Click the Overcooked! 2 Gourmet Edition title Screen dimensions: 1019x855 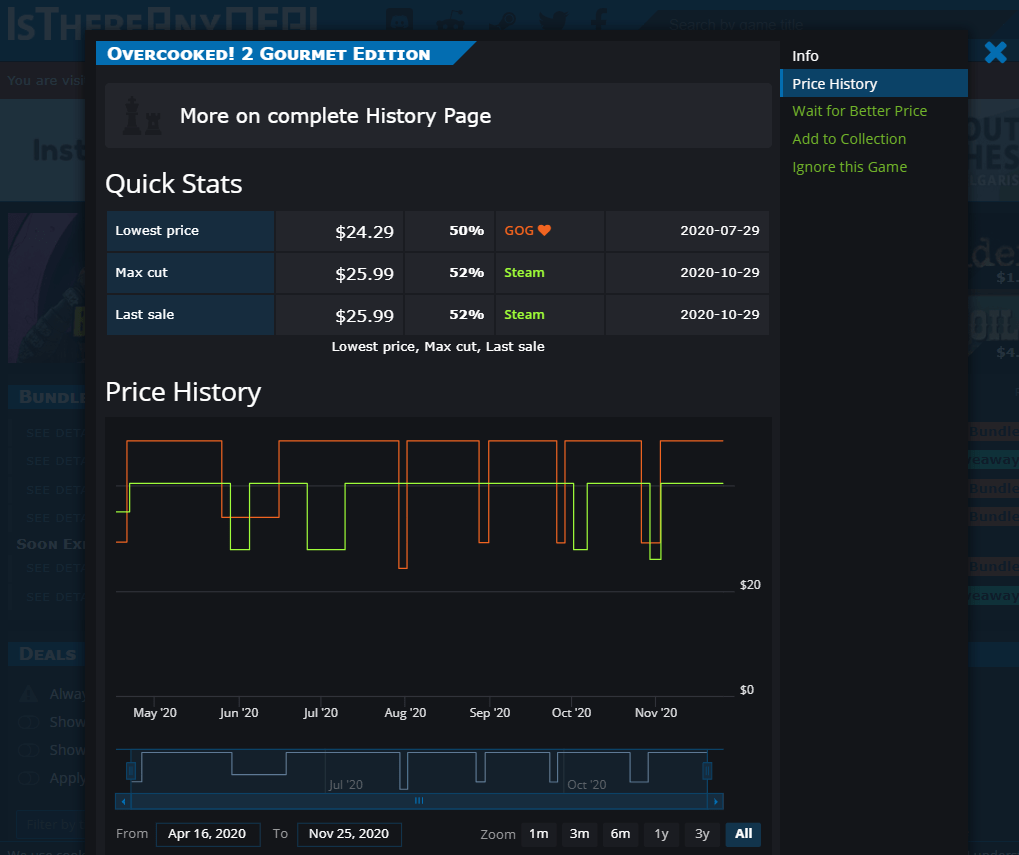tap(268, 53)
